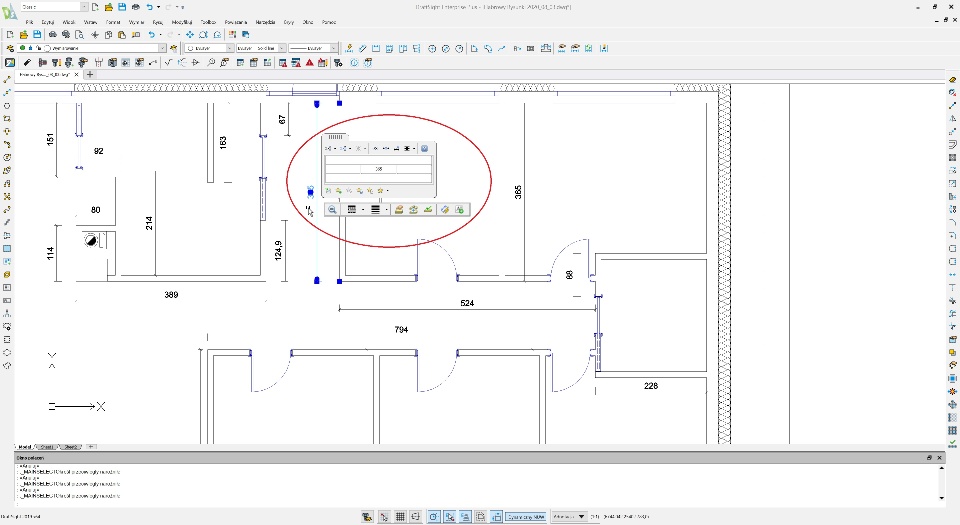The height and width of the screenshot is (525, 960).
Task: Toggle snap mode in the status bar
Action: pyautogui.click(x=384, y=517)
